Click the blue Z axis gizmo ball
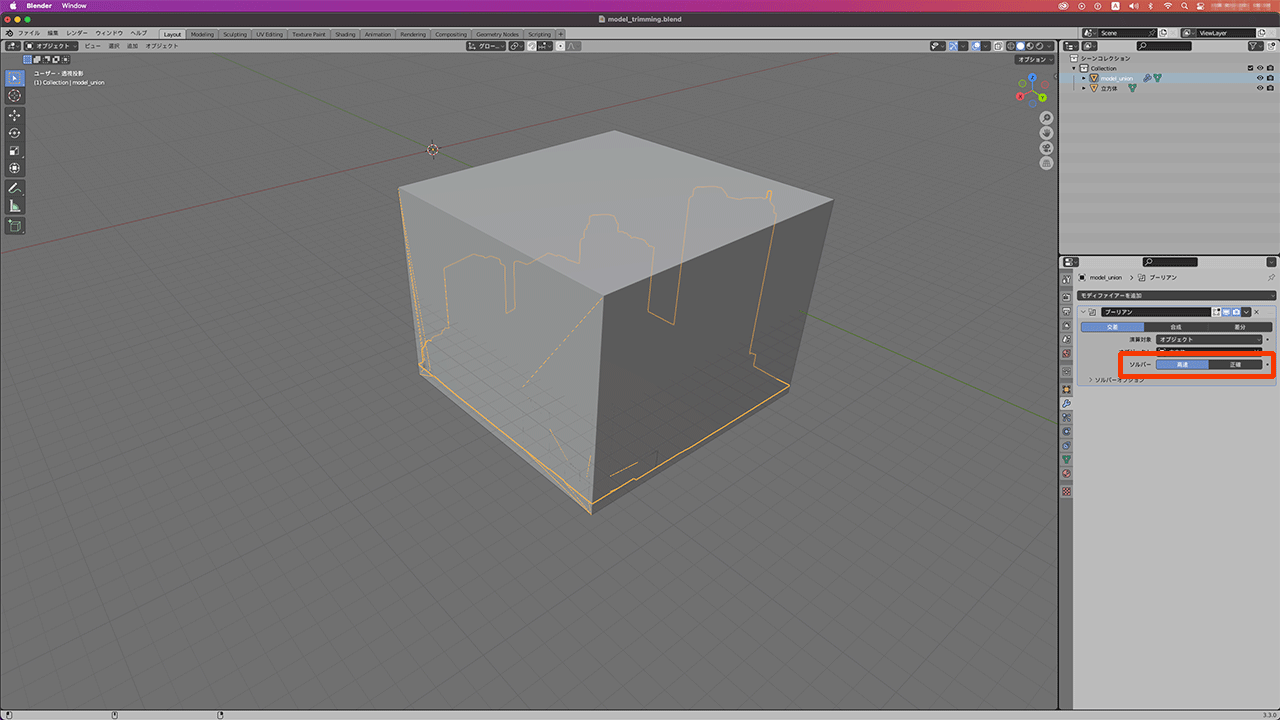The height and width of the screenshot is (720, 1280). 1032,77
